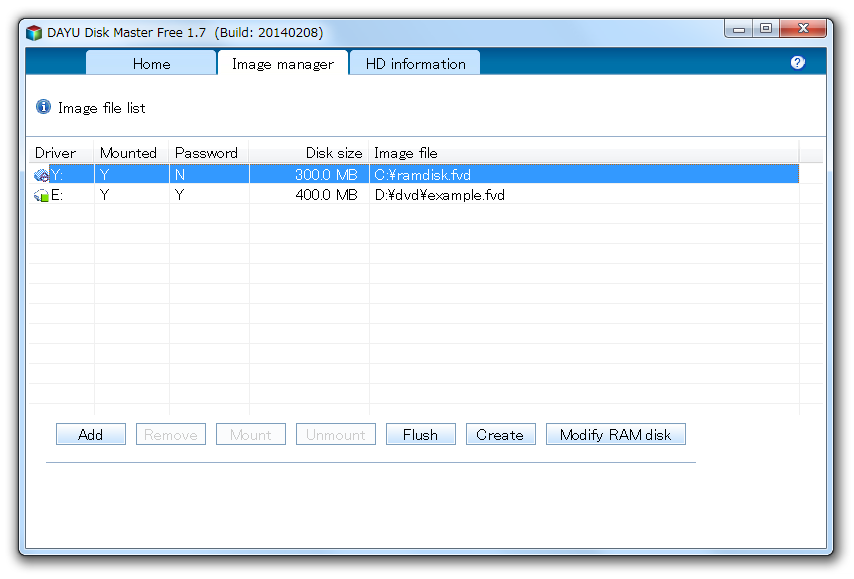The image size is (854, 579).
Task: Click the Y: driver letter cell
Action: pos(57,175)
